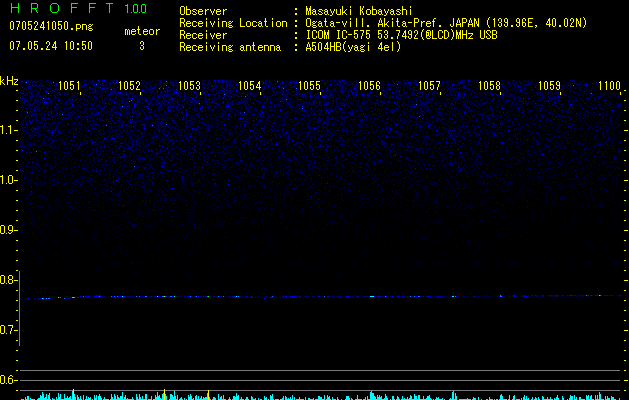Viewport: 629px width, 400px height.
Task: Click the gray vertical range bar beside 0.8 kHz
Action: 19,308
